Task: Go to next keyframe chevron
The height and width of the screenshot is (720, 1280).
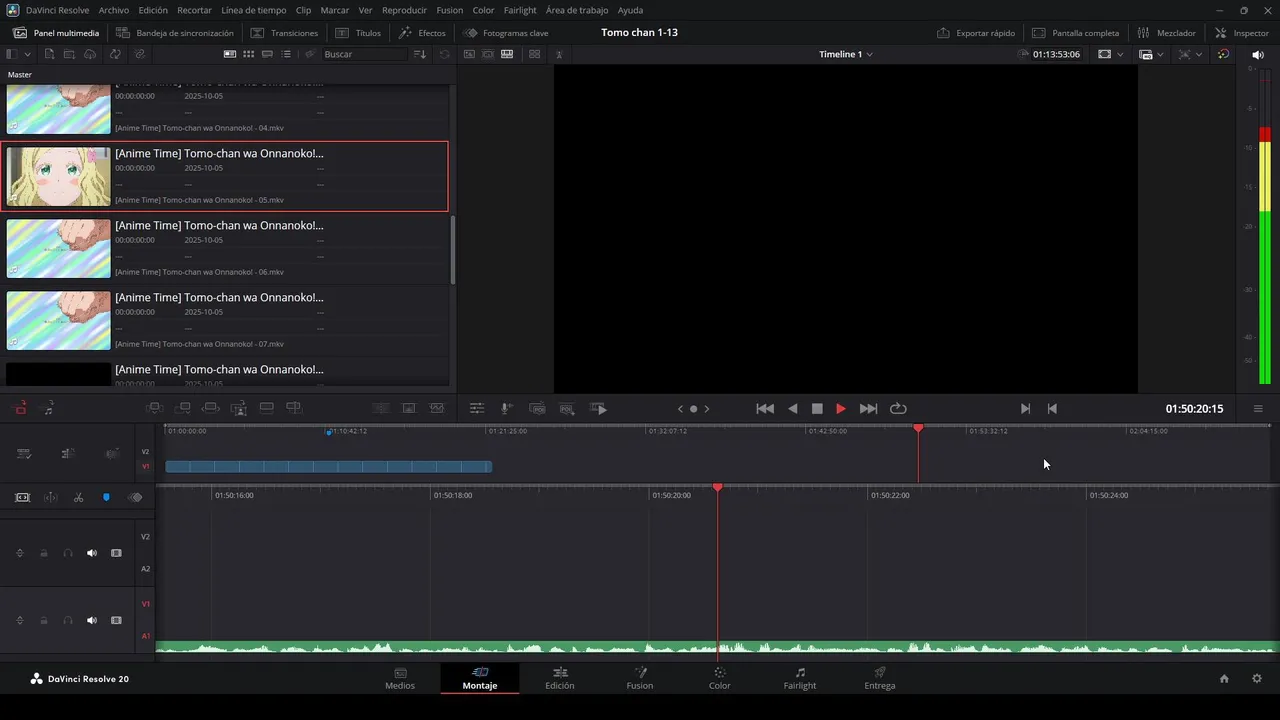Action: pyautogui.click(x=707, y=408)
